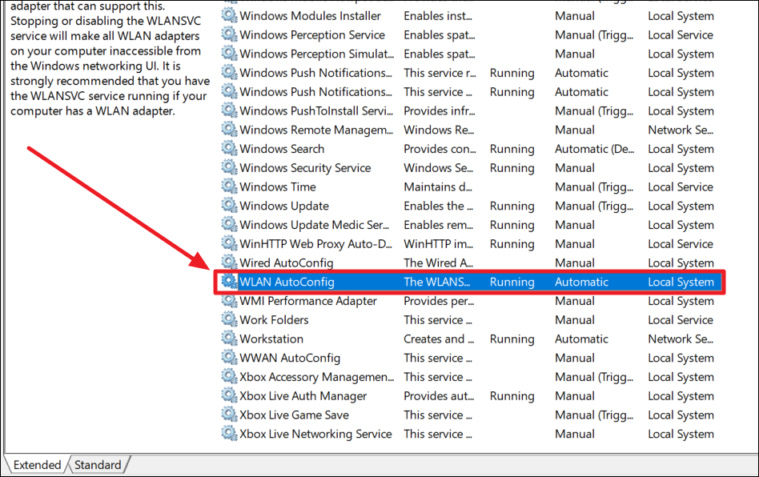Switch to the Standard tab
Image resolution: width=759 pixels, height=477 pixels.
click(x=98, y=465)
